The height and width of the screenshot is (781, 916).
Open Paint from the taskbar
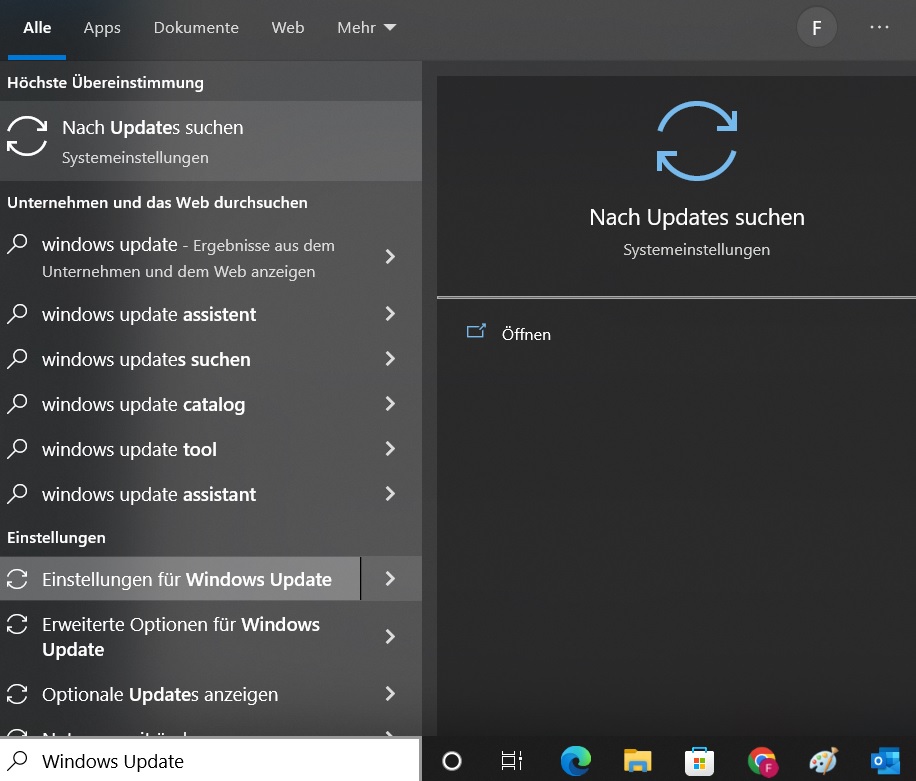pyautogui.click(x=824, y=761)
